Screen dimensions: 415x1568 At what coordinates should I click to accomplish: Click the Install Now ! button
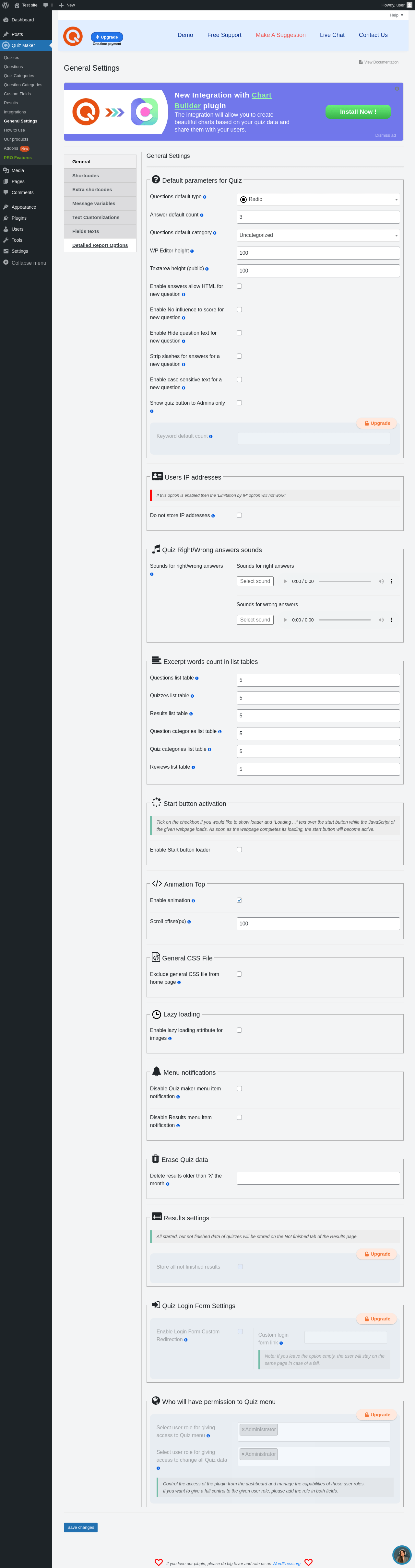coord(358,111)
